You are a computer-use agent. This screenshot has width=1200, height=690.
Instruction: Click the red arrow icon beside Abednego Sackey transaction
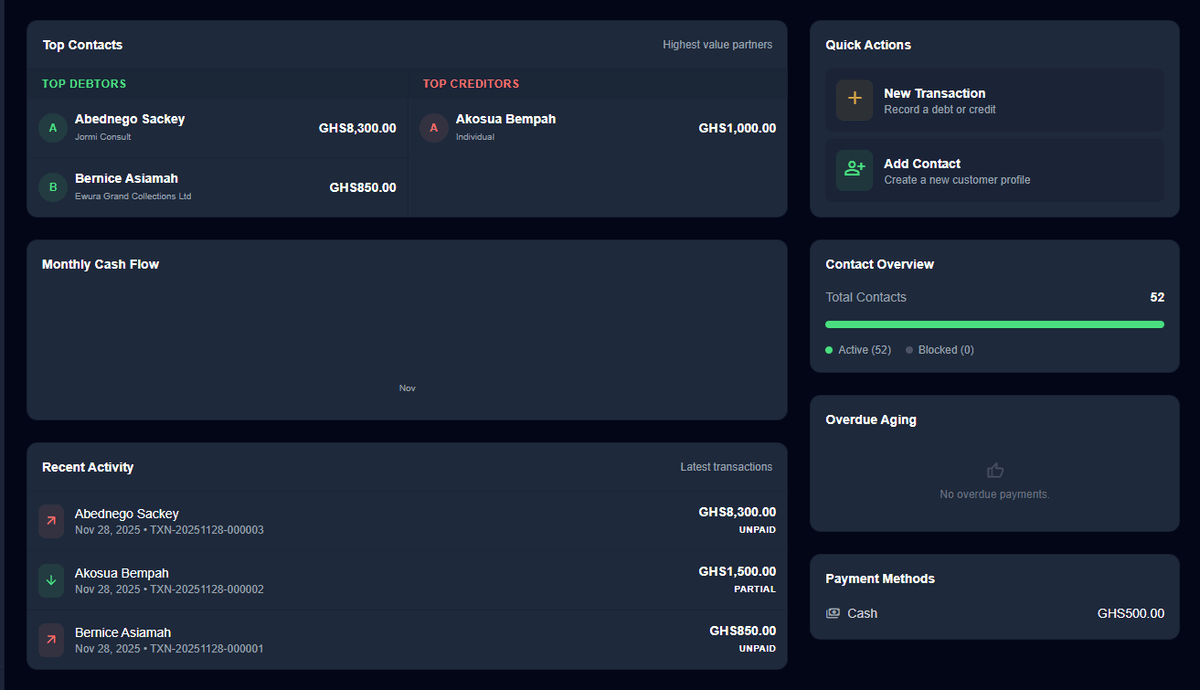51,521
